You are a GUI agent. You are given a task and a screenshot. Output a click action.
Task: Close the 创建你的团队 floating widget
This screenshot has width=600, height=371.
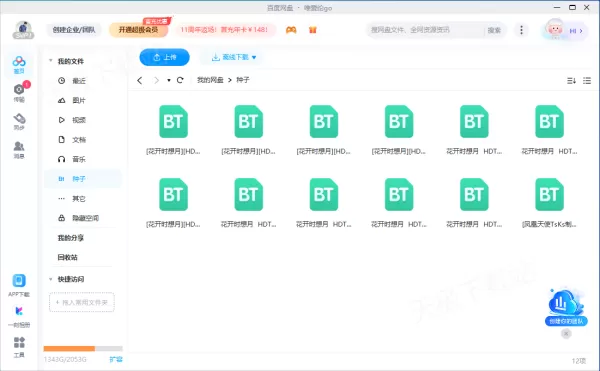click(x=566, y=334)
